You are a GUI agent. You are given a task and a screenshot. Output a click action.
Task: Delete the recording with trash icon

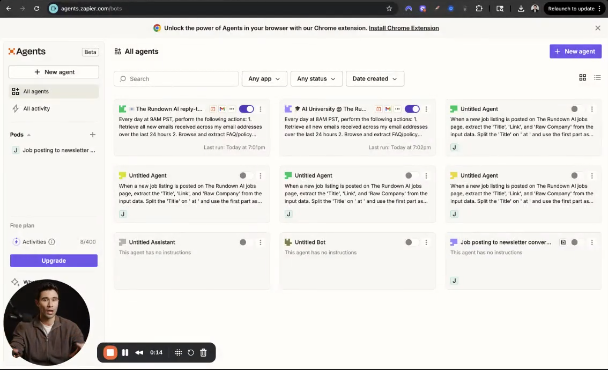click(203, 353)
